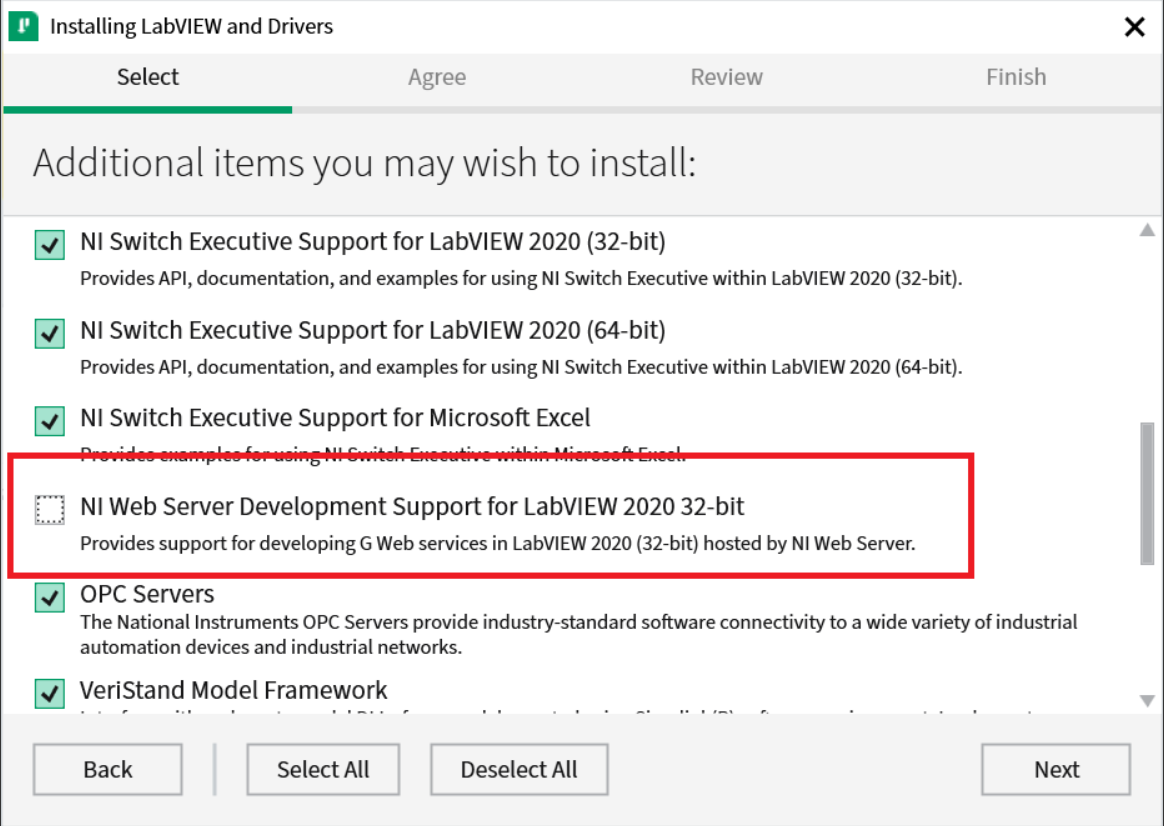
Task: Uncheck the VeriStand Model Framework checkbox
Action: (x=50, y=693)
